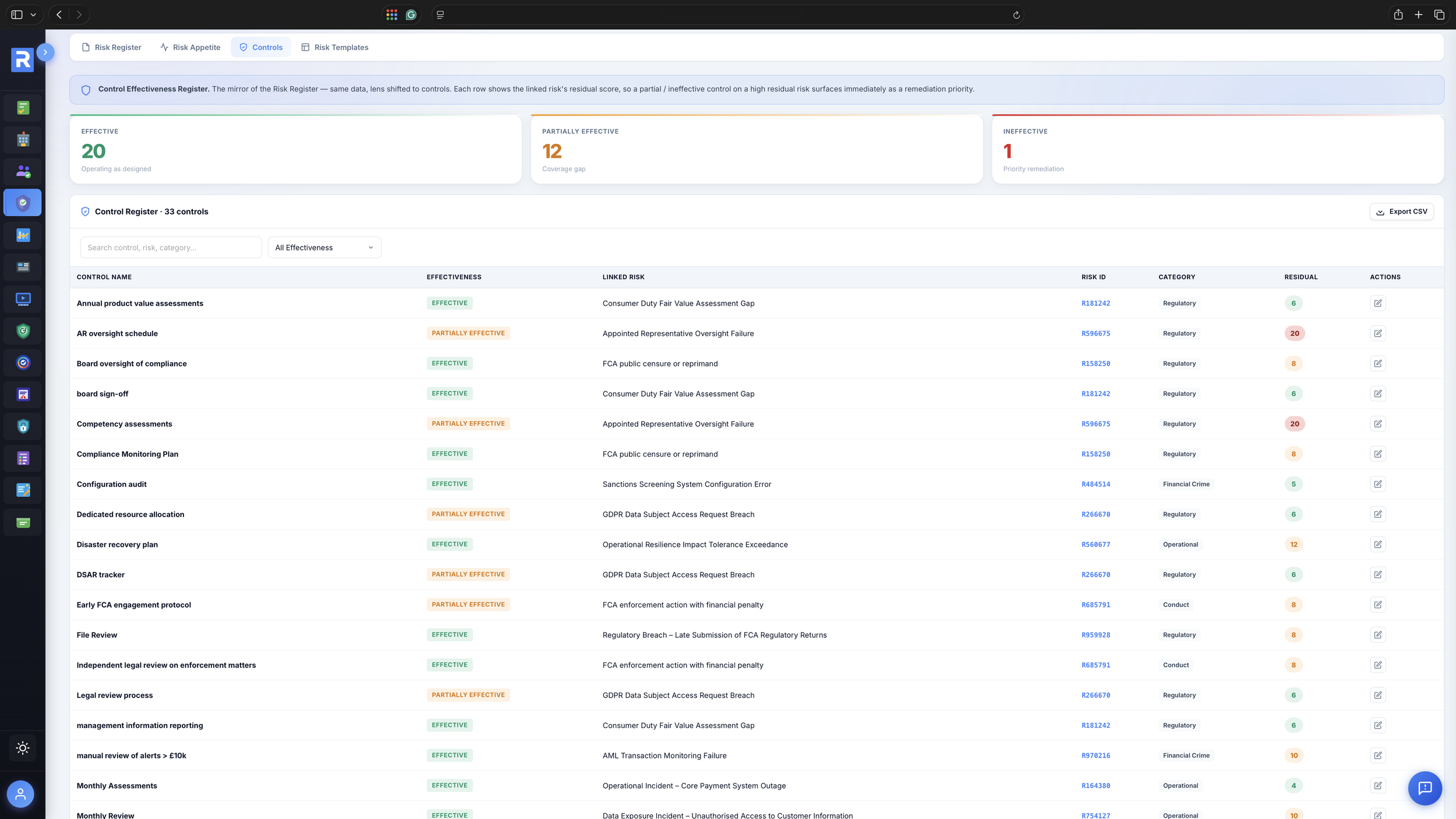Focus the search control, risk, category field
1456x819 pixels.
(x=171, y=248)
